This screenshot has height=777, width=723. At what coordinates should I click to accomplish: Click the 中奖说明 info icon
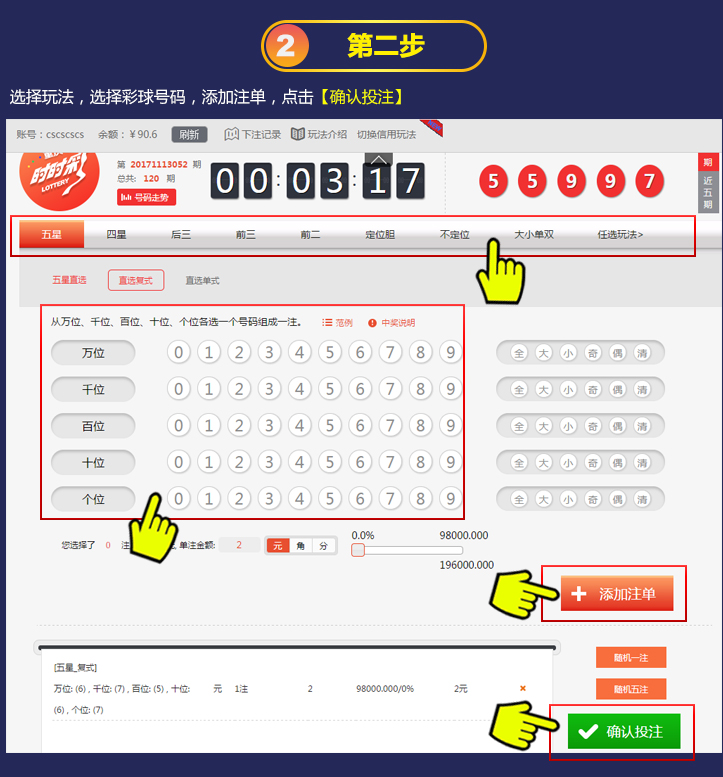coord(372,323)
